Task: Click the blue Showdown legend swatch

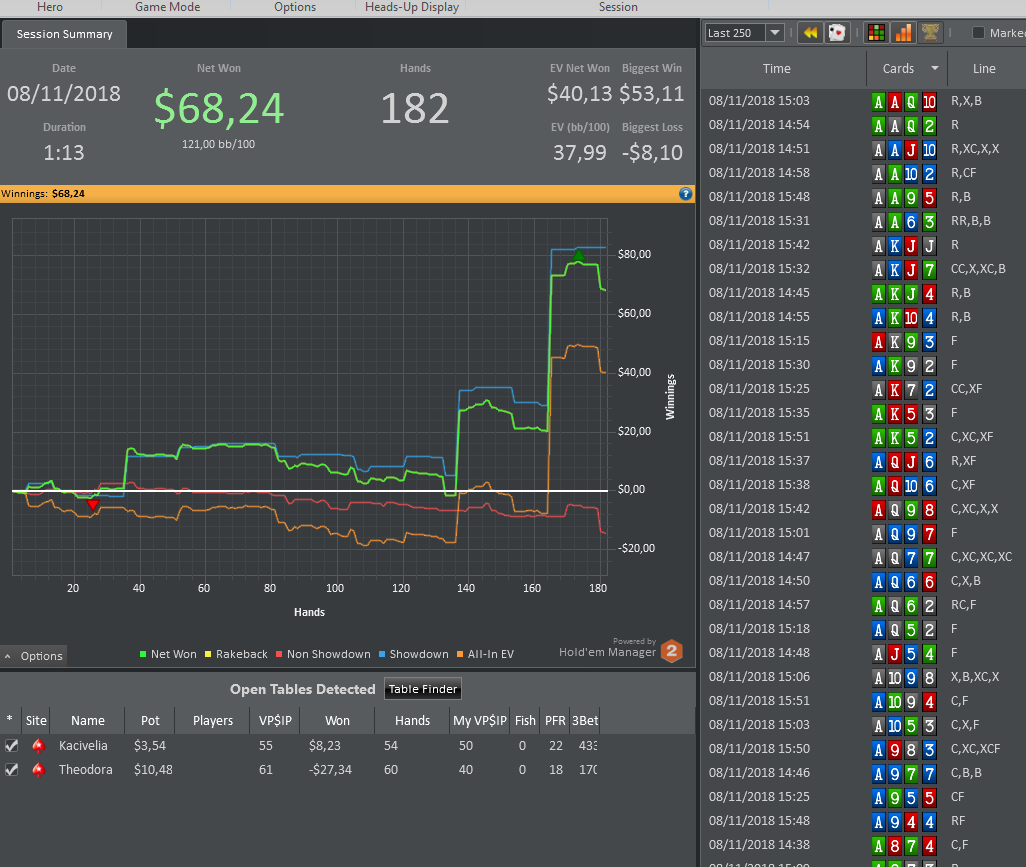Action: click(x=382, y=654)
